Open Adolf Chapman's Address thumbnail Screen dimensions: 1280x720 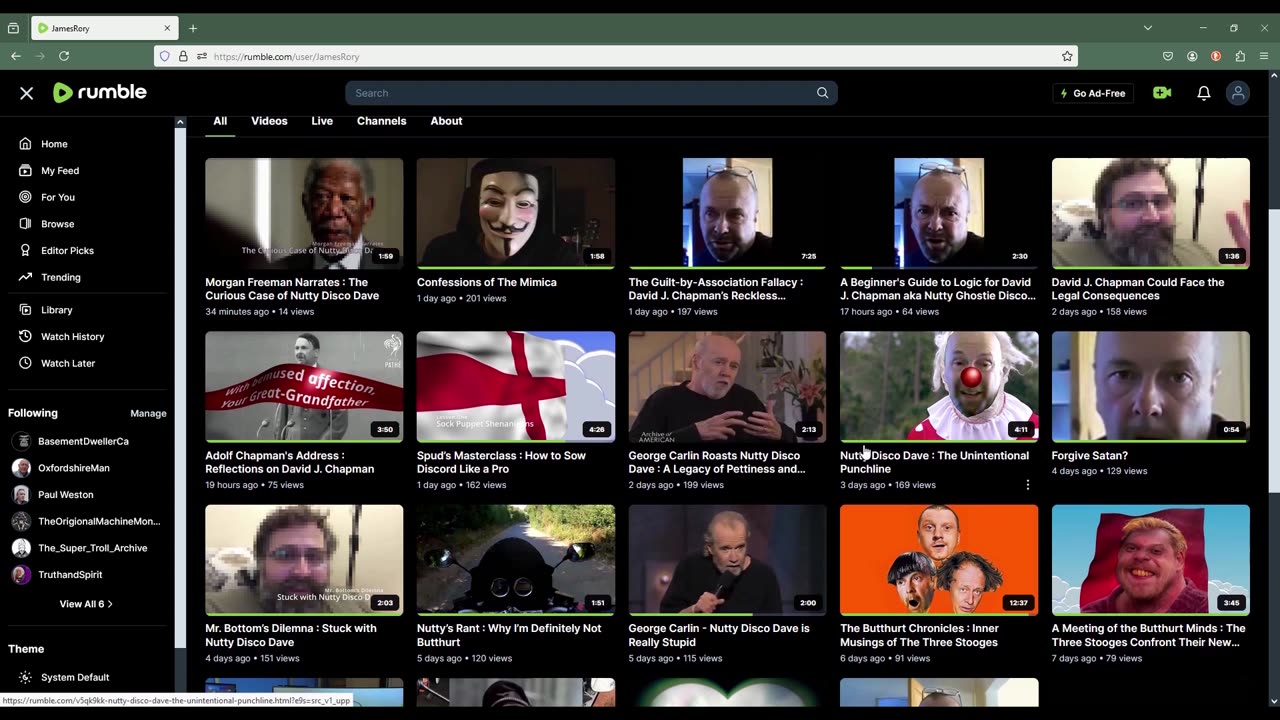pyautogui.click(x=304, y=386)
